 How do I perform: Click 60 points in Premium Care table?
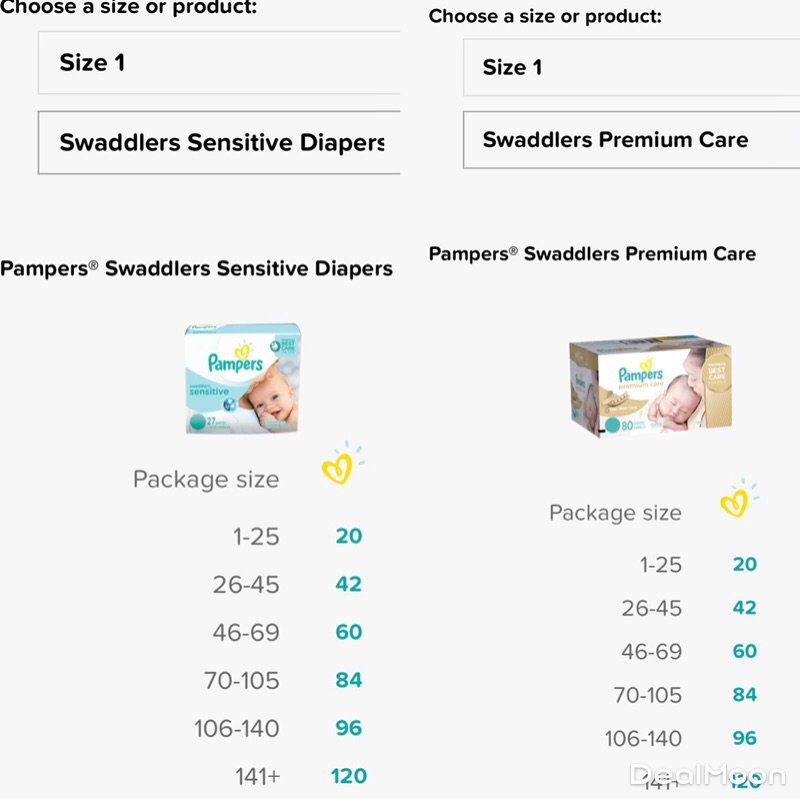tap(744, 651)
